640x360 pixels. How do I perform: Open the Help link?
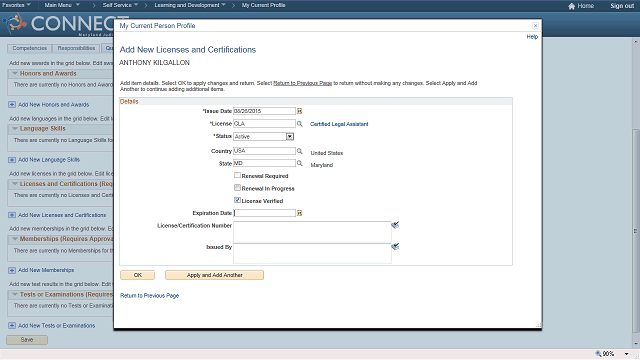click(x=532, y=37)
